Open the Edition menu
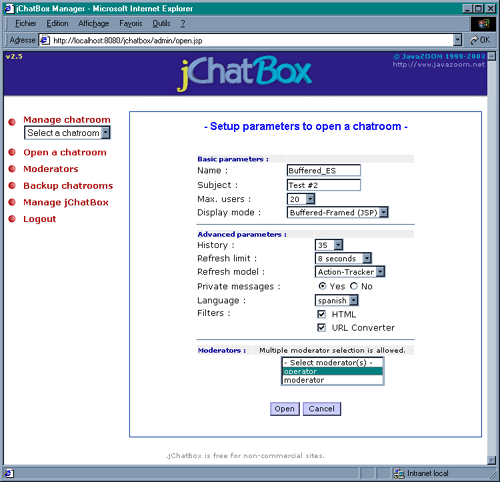The width and height of the screenshot is (500, 482). [x=57, y=24]
